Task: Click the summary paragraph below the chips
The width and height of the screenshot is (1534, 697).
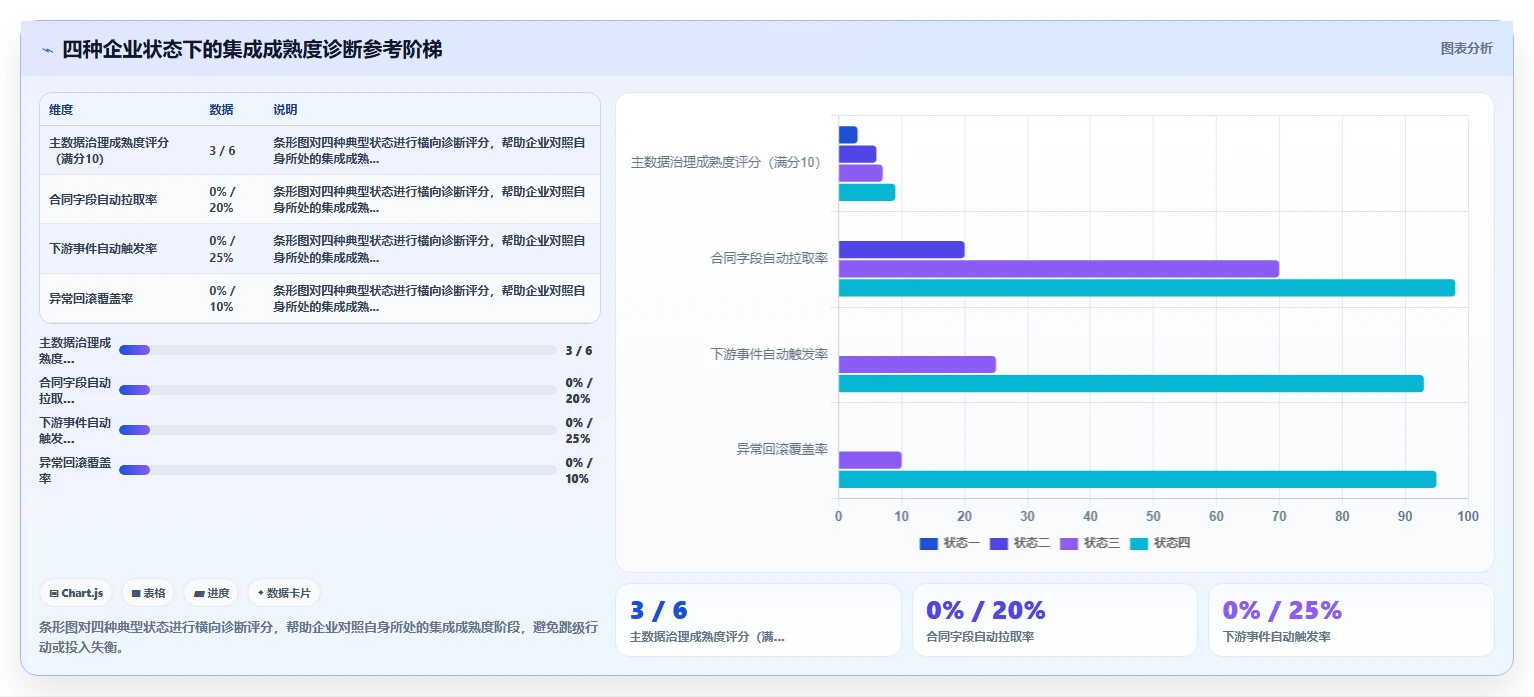Action: coord(319,637)
